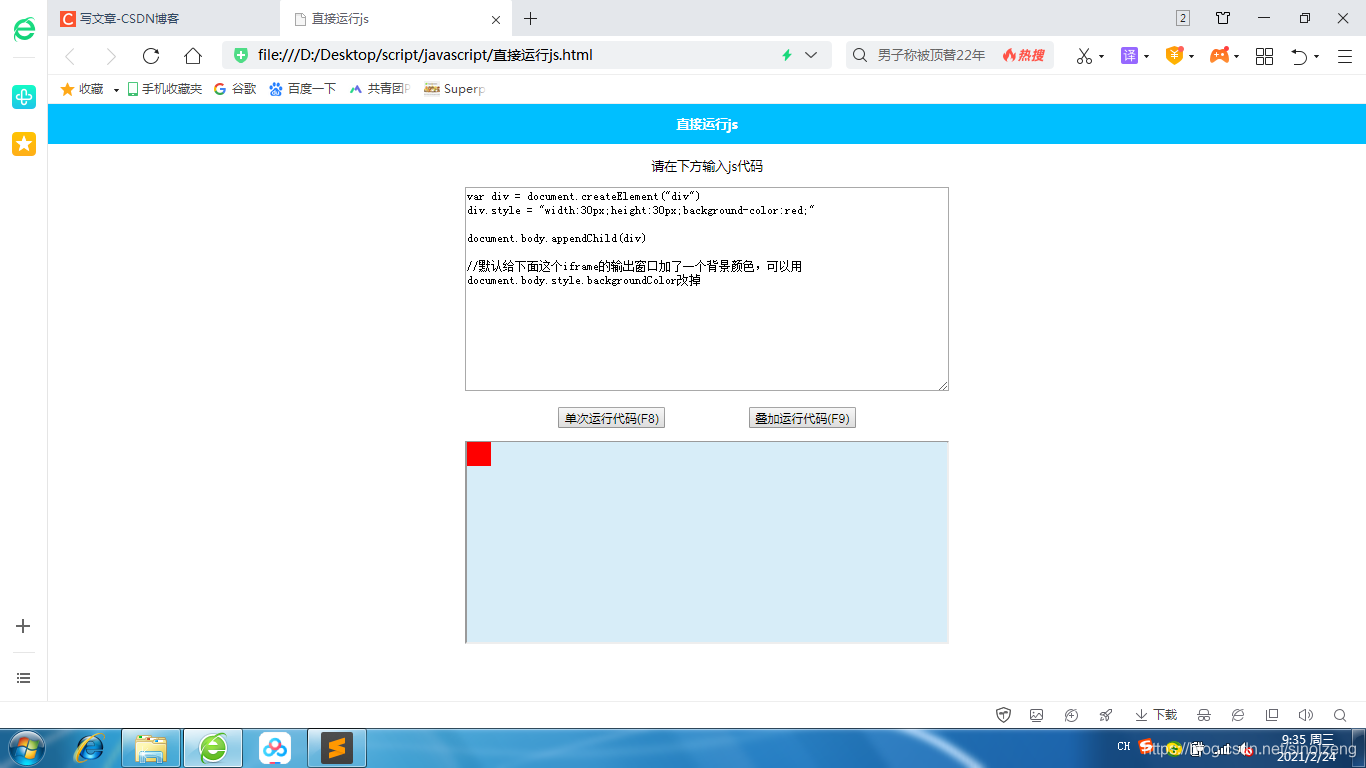Image resolution: width=1366 pixels, height=768 pixels.
Task: Open the 收藏 favorites star bookmark
Action: pos(82,89)
